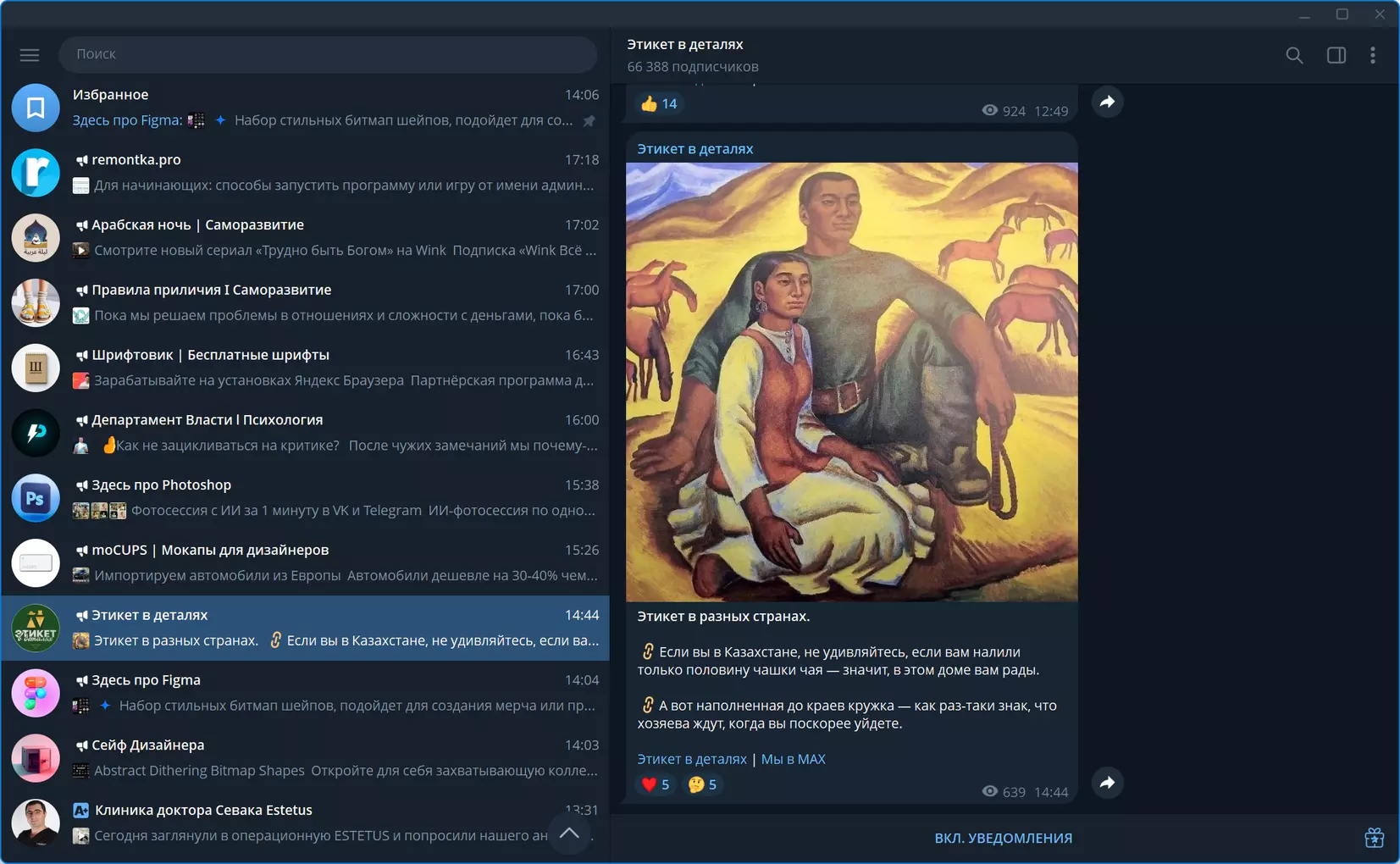1400x864 pixels.
Task: Select Департамент Власти I Психология chat
Action: tap(305, 433)
